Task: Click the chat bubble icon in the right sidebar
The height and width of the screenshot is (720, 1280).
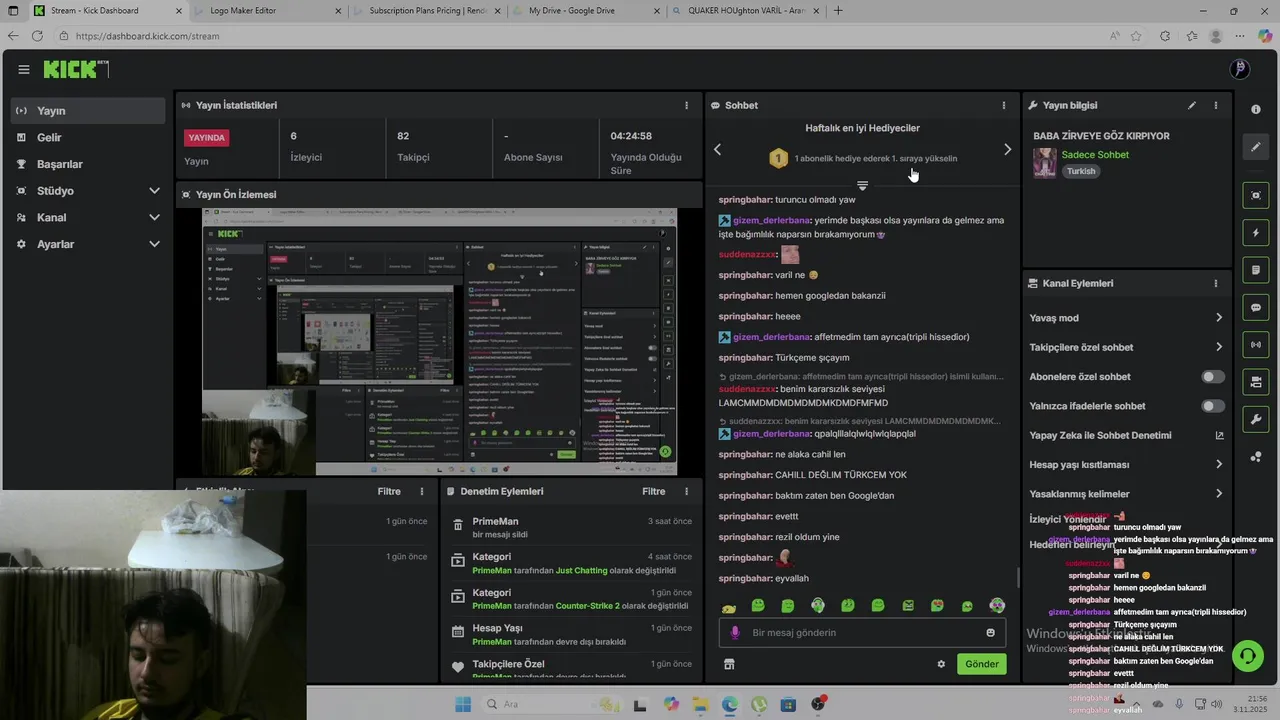Action: pyautogui.click(x=1256, y=307)
